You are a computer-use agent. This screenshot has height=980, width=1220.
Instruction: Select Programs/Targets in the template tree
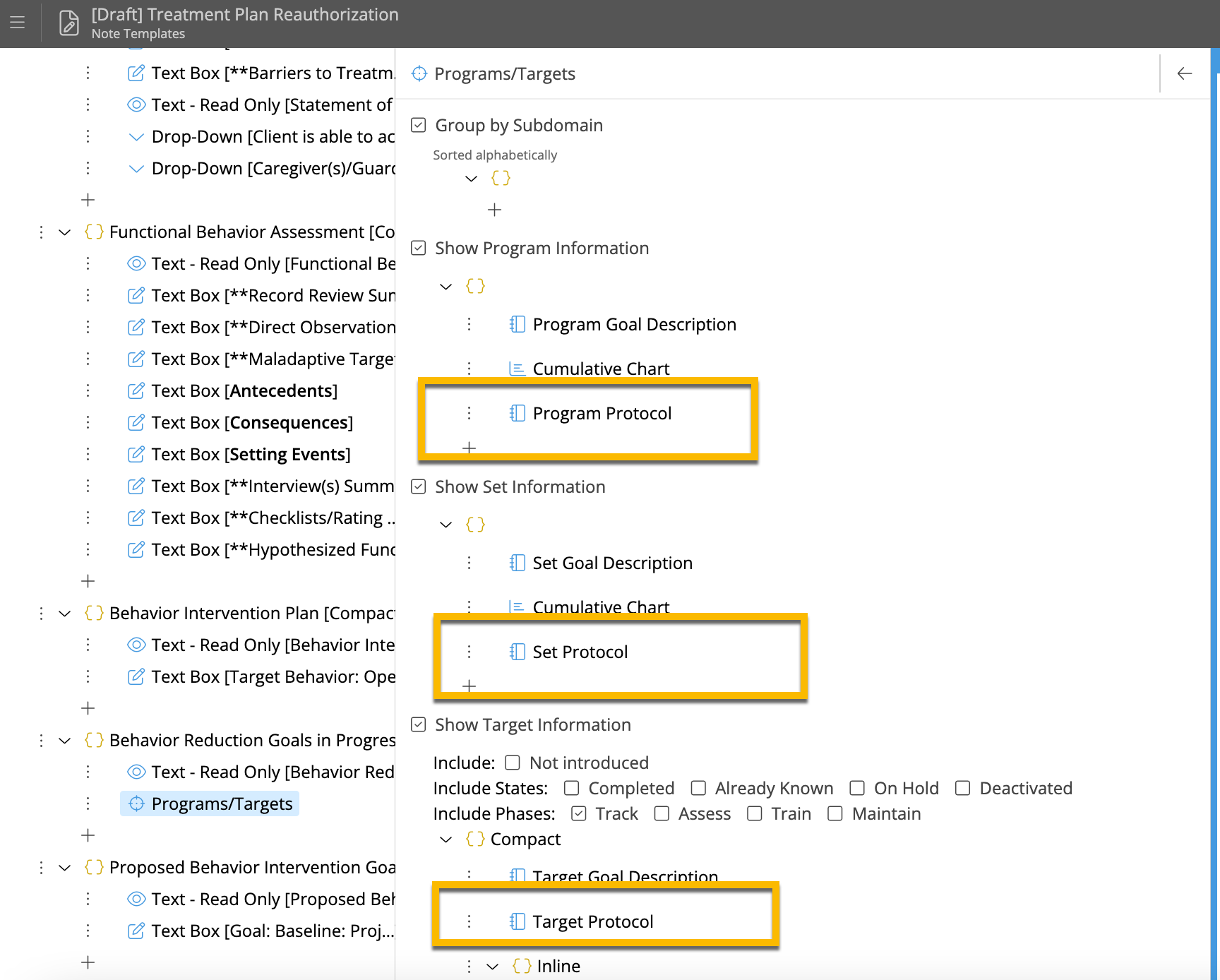click(221, 803)
